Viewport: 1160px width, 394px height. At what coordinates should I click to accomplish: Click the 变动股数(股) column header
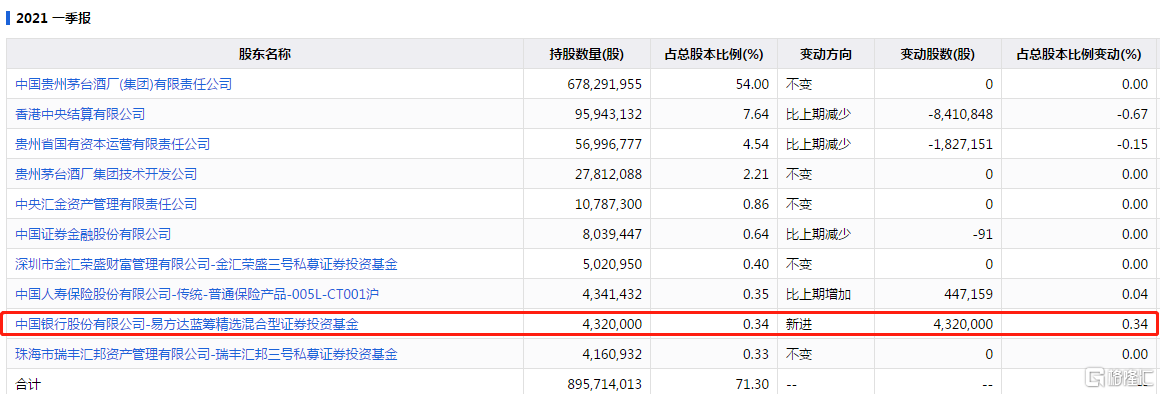(937, 54)
